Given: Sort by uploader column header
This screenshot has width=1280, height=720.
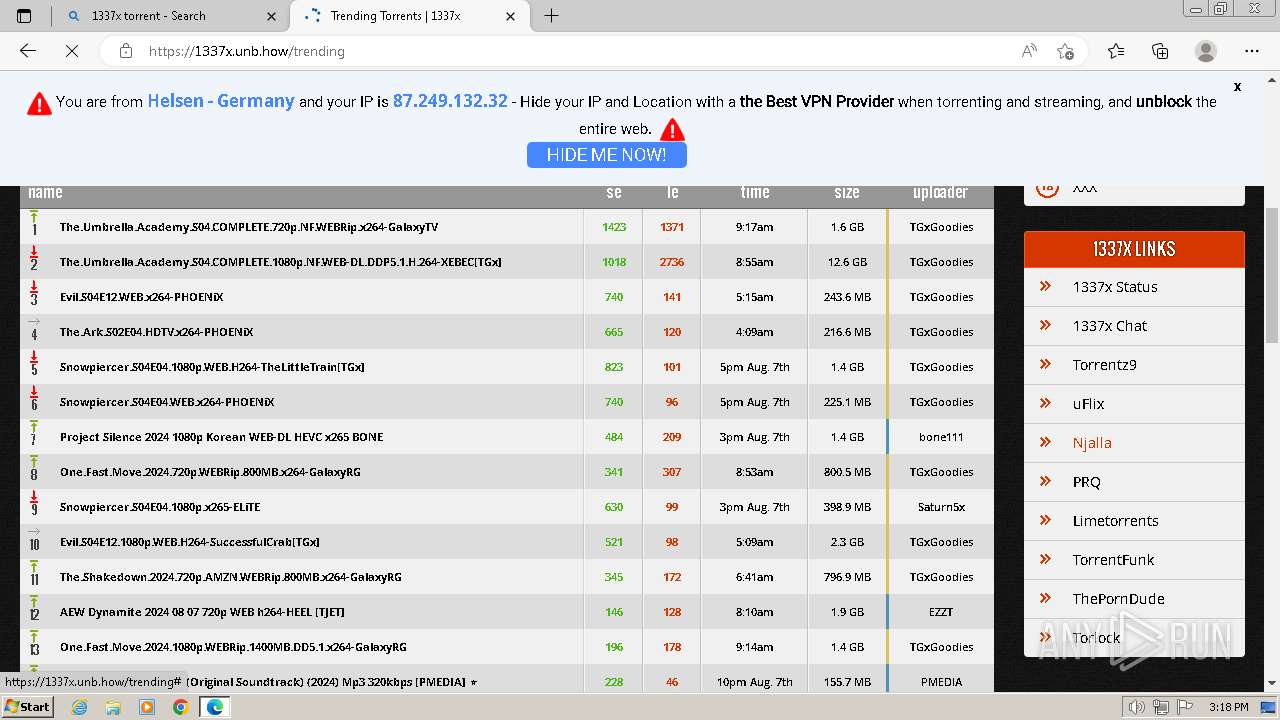Looking at the screenshot, I should click(x=941, y=192).
